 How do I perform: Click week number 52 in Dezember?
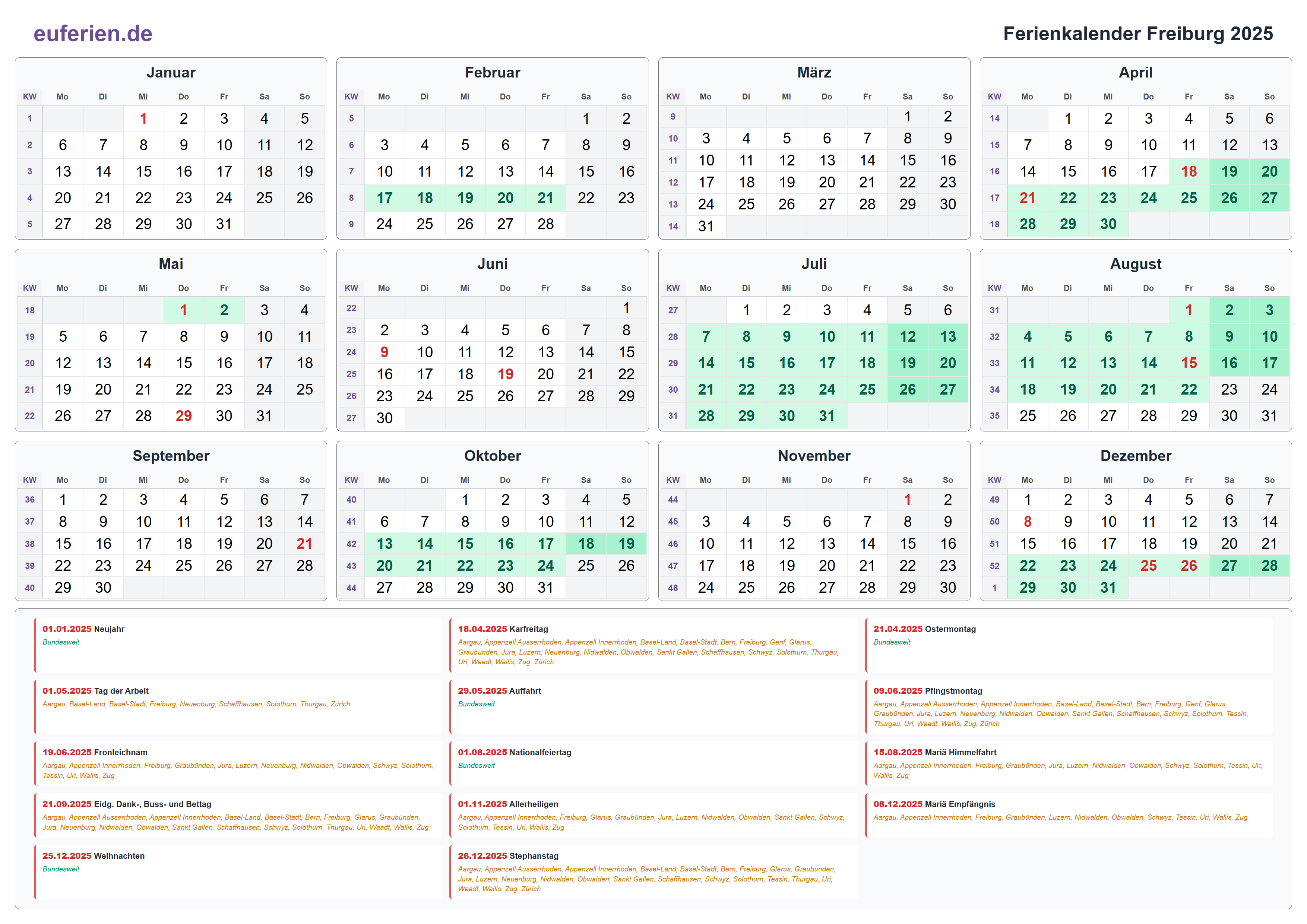pos(994,565)
